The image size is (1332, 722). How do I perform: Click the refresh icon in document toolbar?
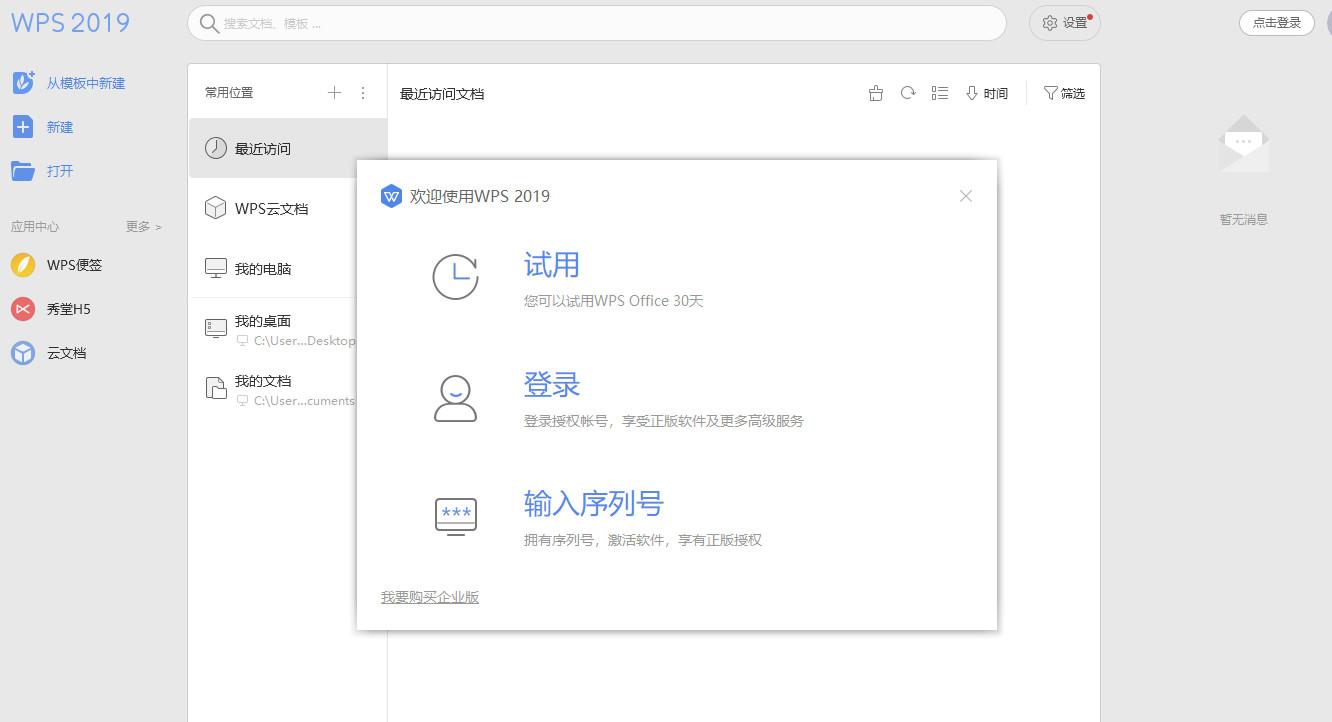(908, 93)
